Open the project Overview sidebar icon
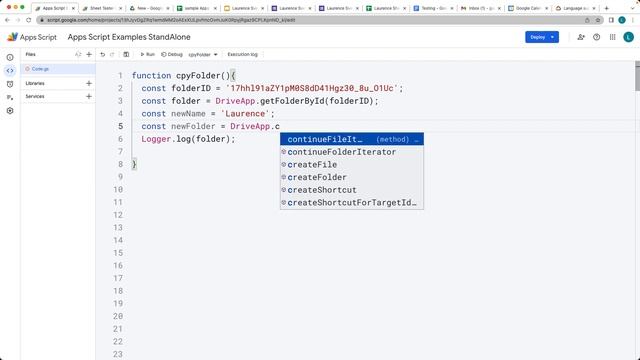 [x=10, y=58]
